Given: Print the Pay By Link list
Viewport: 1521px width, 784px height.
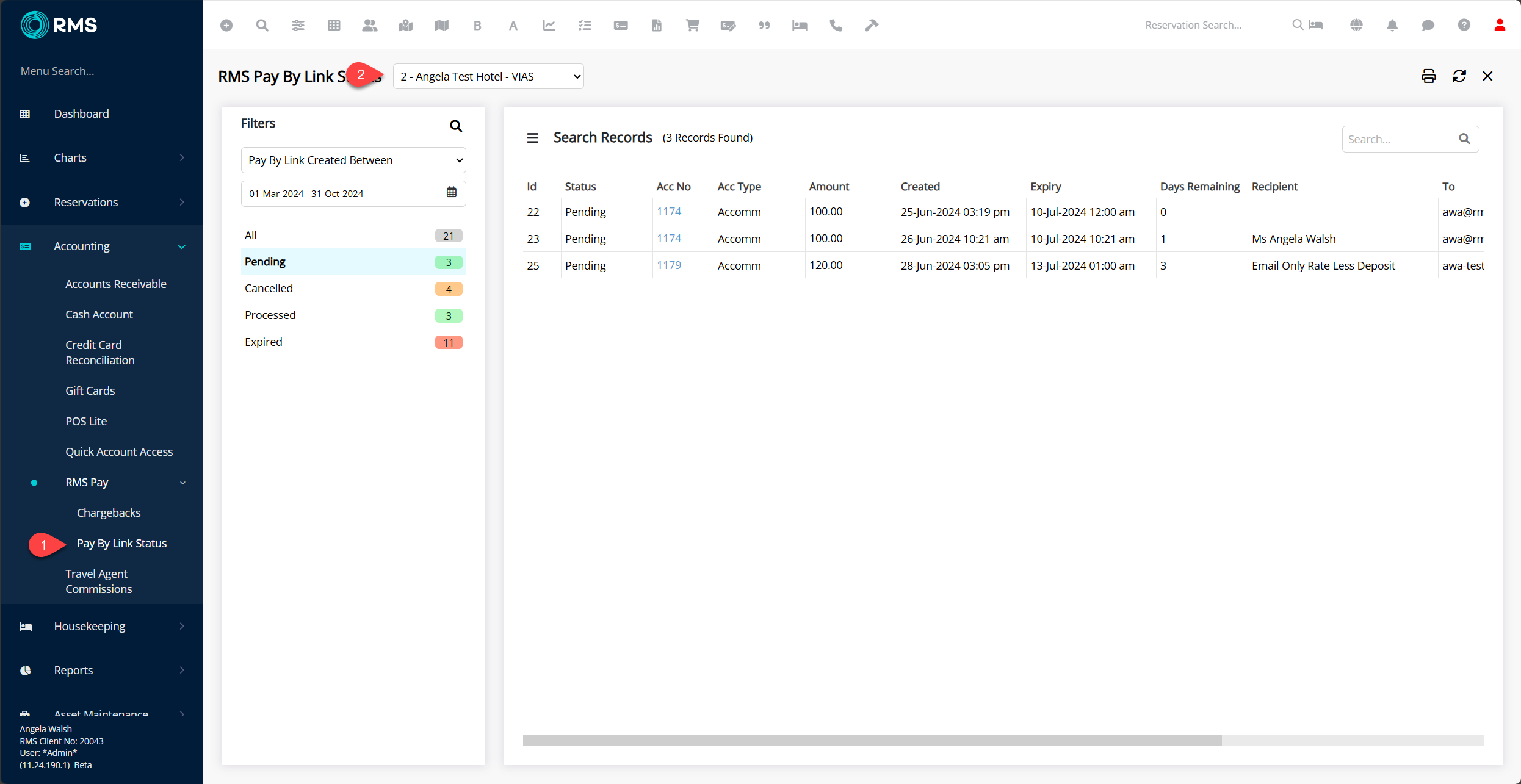Looking at the screenshot, I should click(x=1429, y=76).
